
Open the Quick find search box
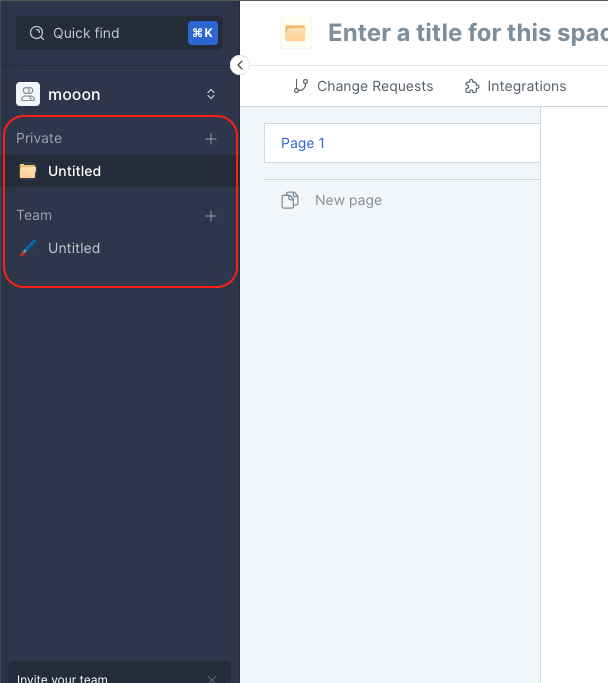(119, 33)
